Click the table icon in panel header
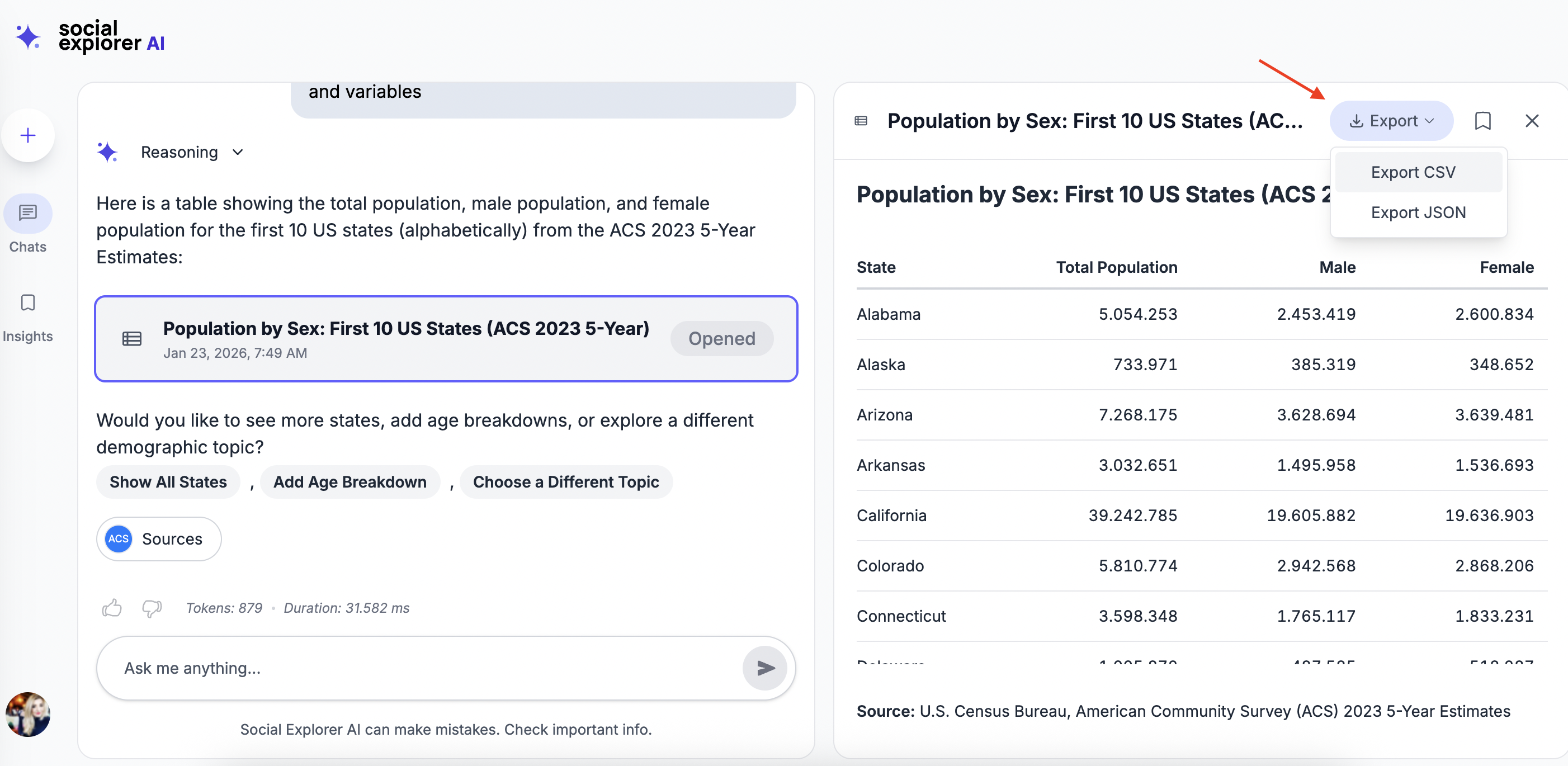The height and width of the screenshot is (766, 1568). tap(861, 121)
